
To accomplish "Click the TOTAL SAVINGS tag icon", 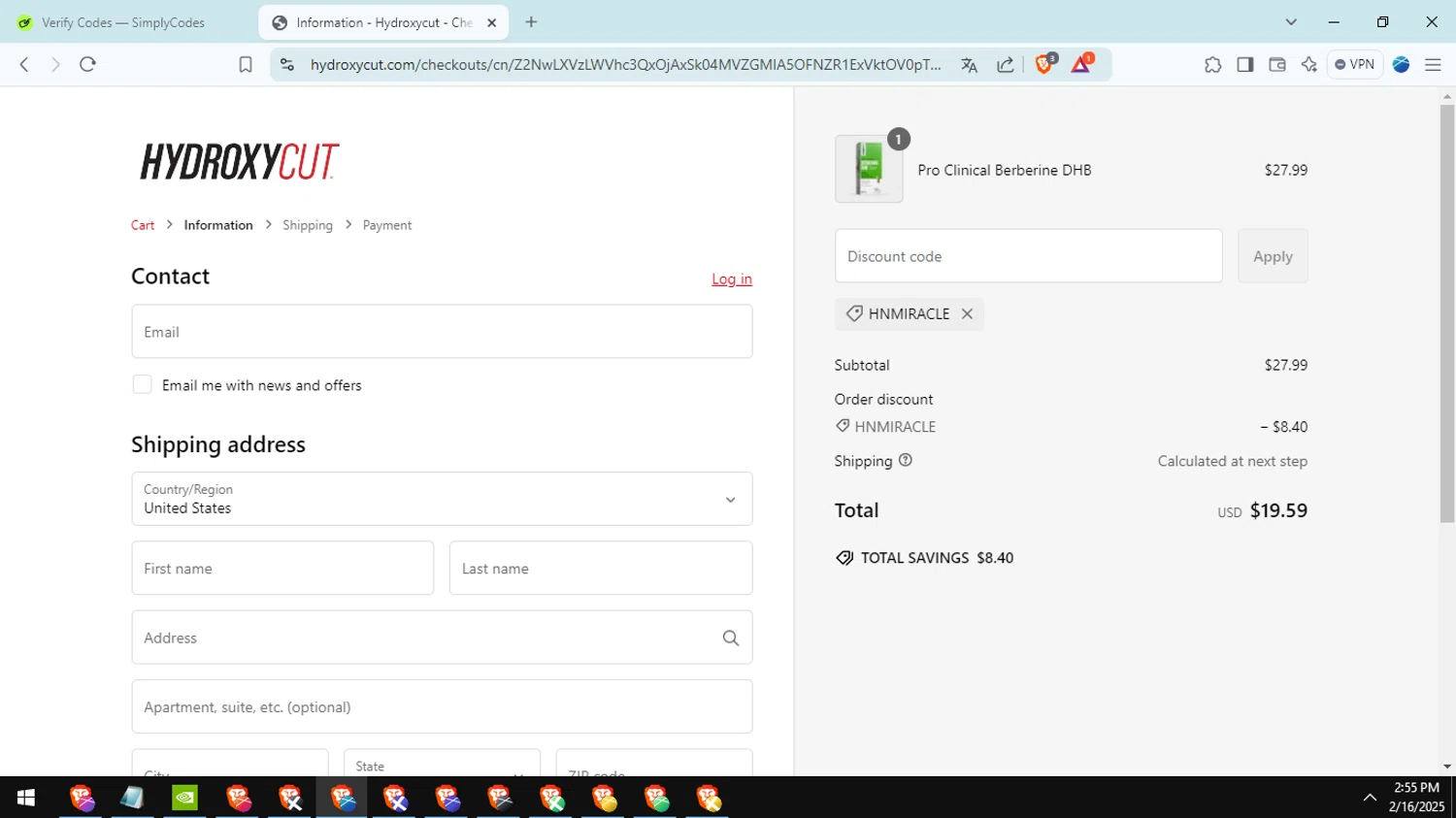I will point(844,558).
